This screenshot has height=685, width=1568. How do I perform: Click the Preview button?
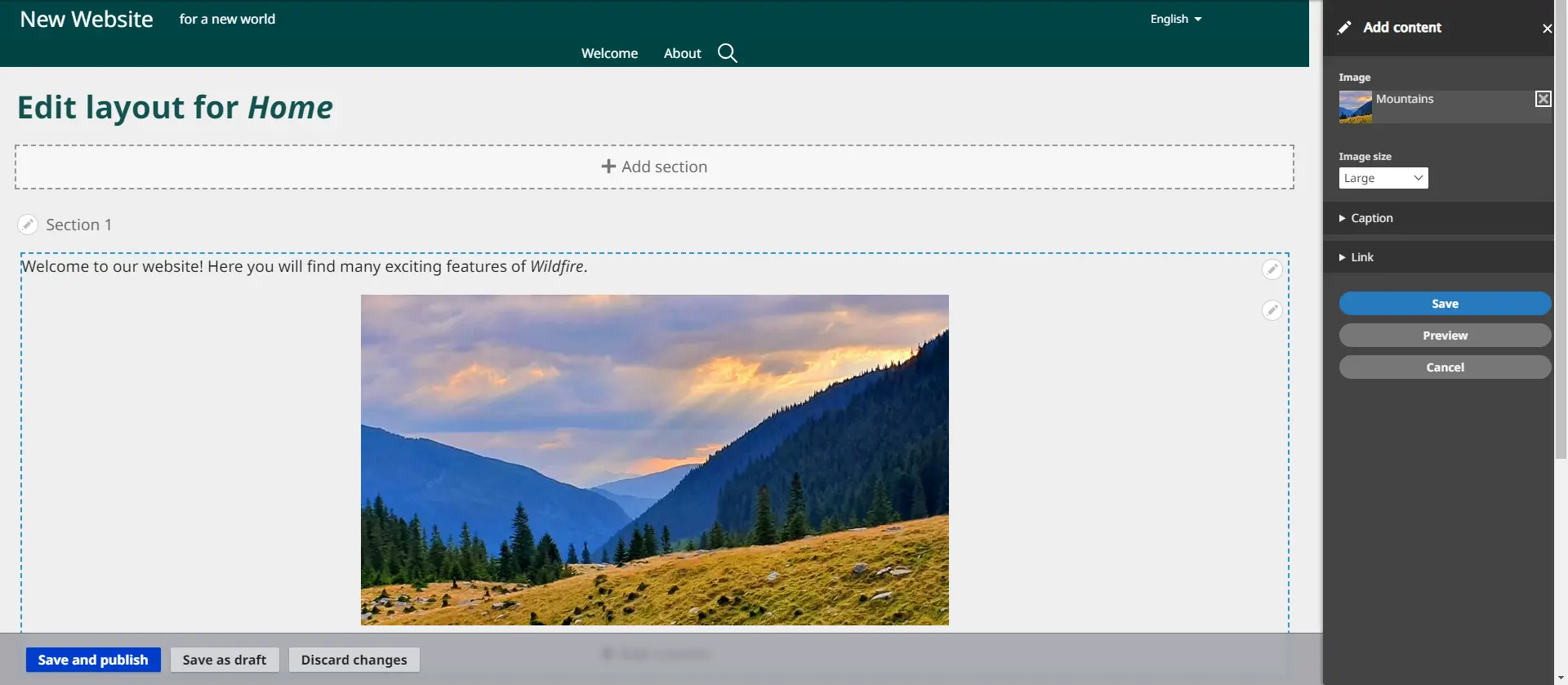1444,336
